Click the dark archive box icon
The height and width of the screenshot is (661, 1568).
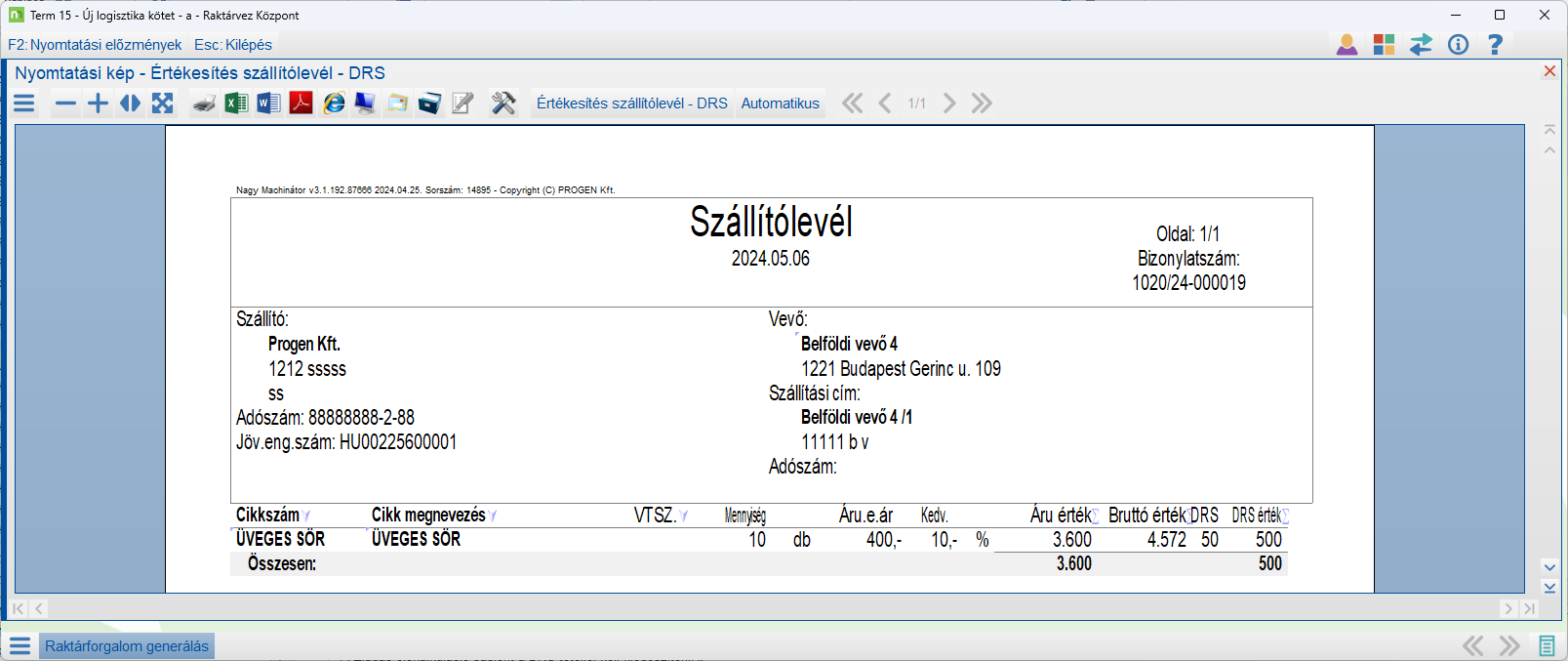[x=429, y=103]
